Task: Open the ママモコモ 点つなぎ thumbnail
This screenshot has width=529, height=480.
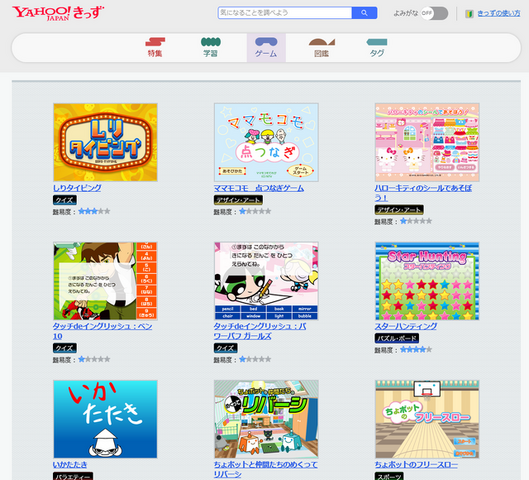Action: pos(266,142)
